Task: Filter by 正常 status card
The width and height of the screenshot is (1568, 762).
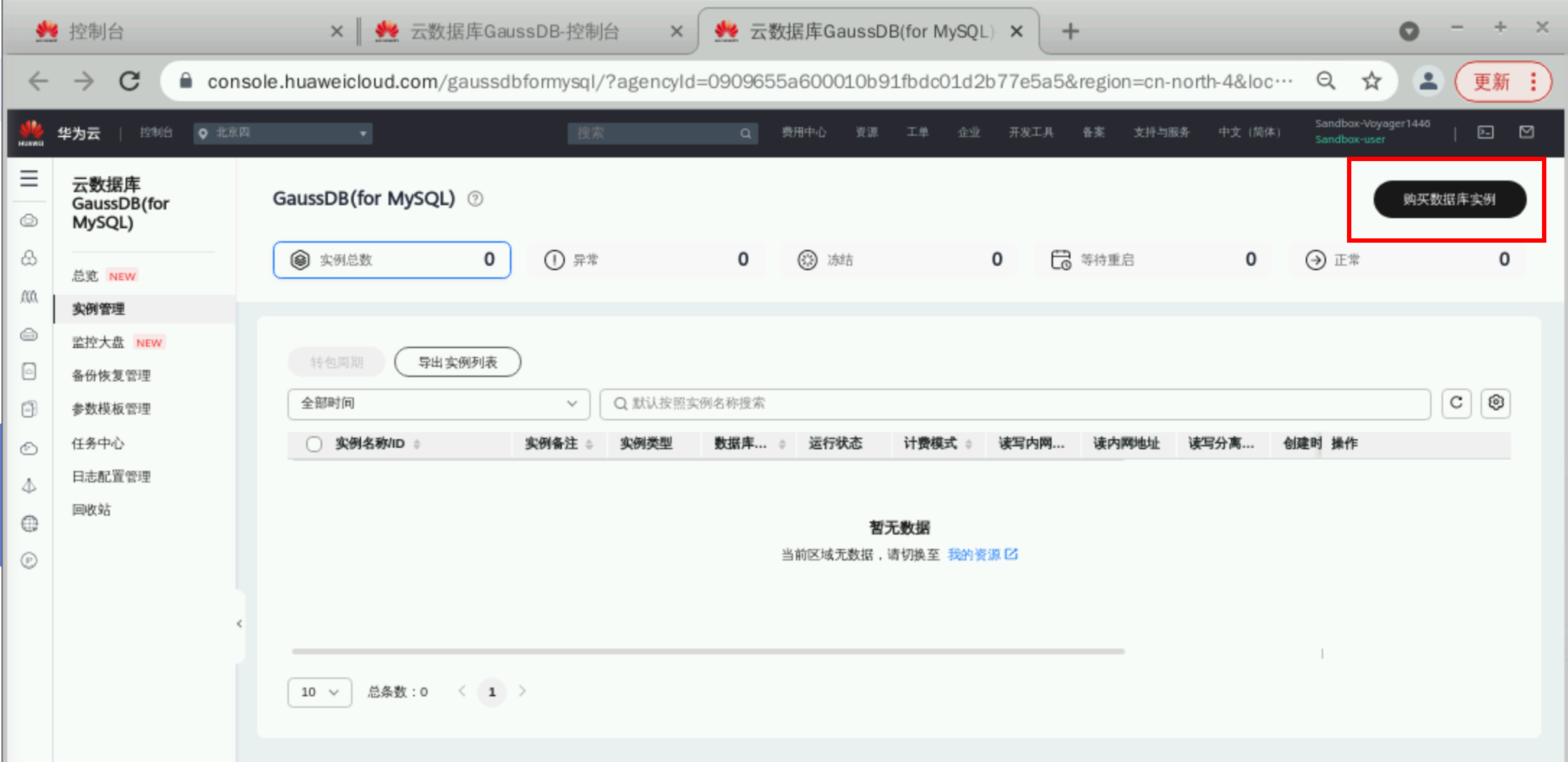Action: (1408, 260)
